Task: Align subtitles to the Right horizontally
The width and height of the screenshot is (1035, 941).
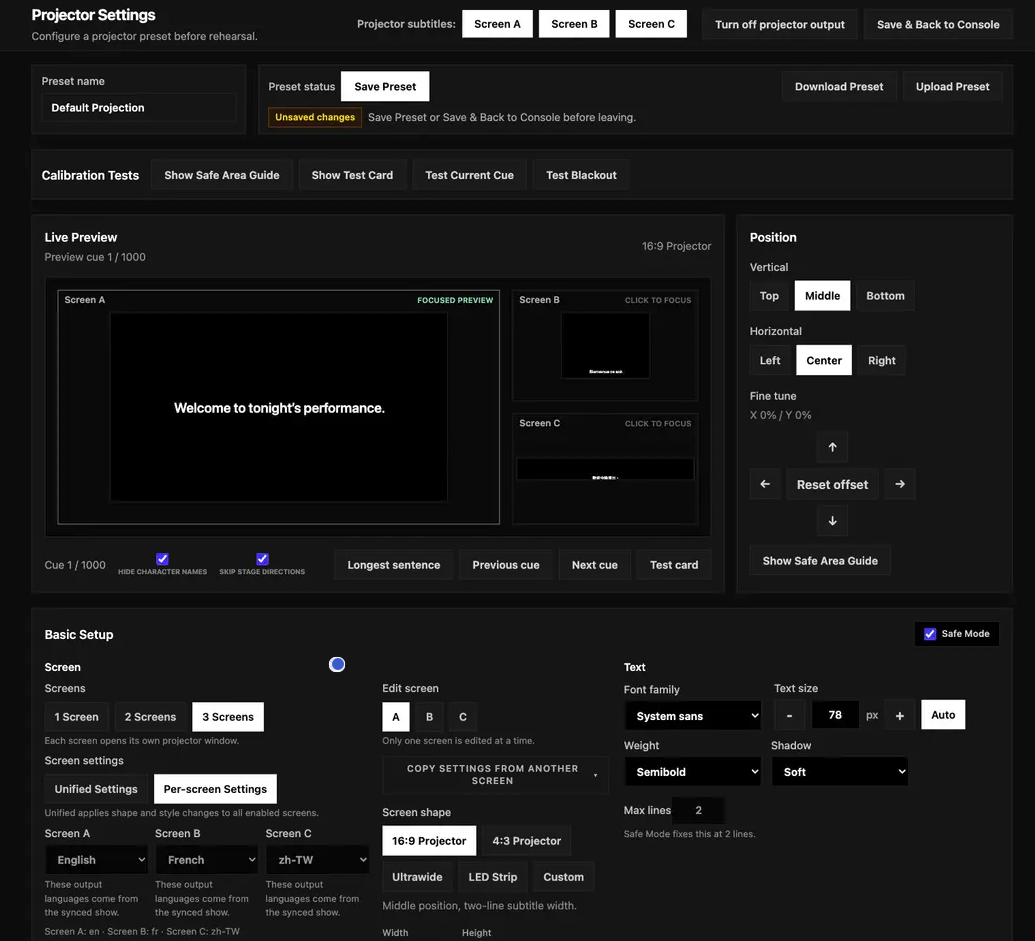Action: point(882,360)
